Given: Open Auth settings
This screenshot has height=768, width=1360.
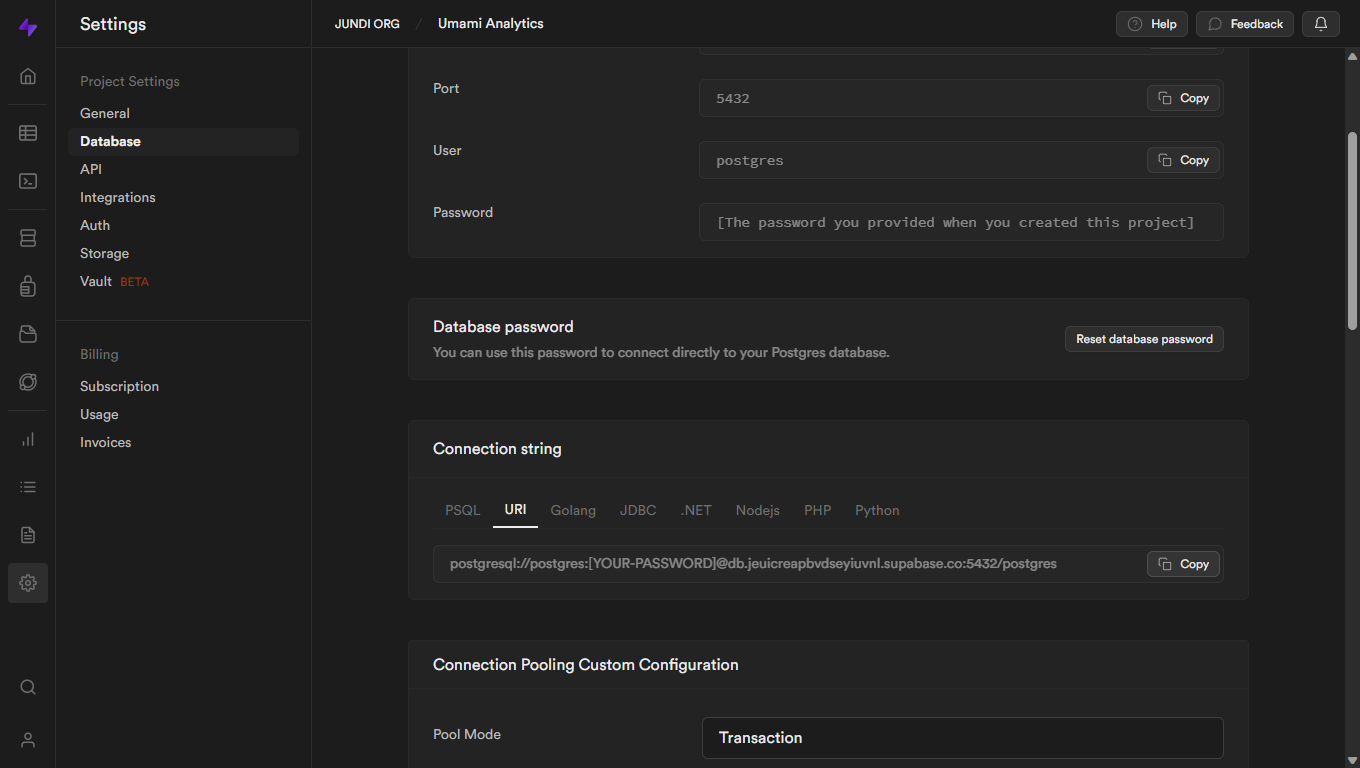Looking at the screenshot, I should (x=95, y=225).
